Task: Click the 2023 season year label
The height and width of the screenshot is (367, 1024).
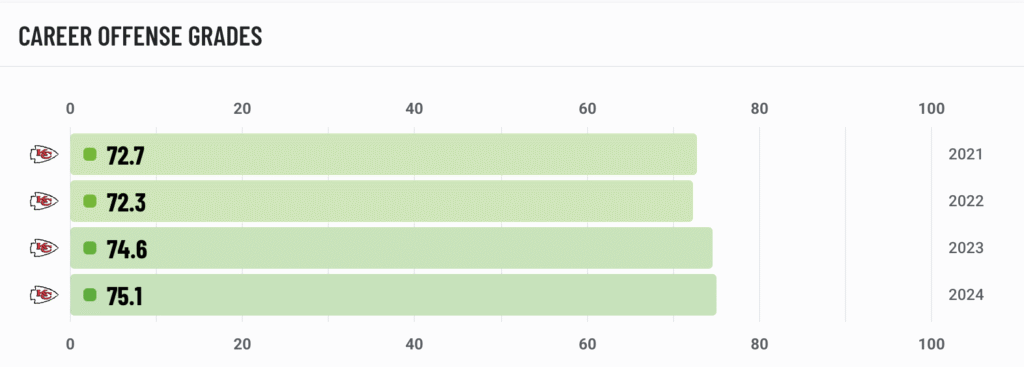Action: tap(966, 248)
